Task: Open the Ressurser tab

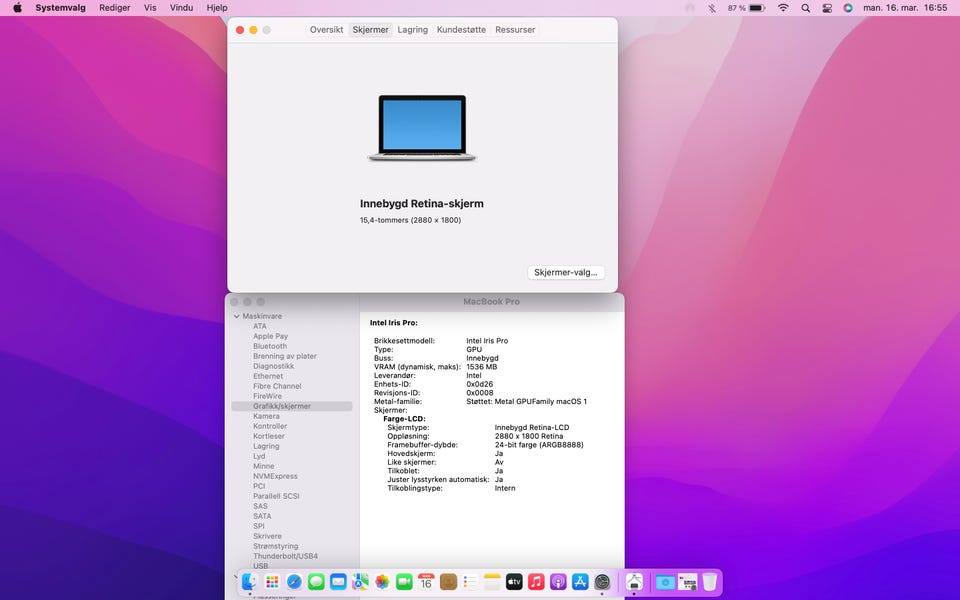Action: click(x=515, y=30)
